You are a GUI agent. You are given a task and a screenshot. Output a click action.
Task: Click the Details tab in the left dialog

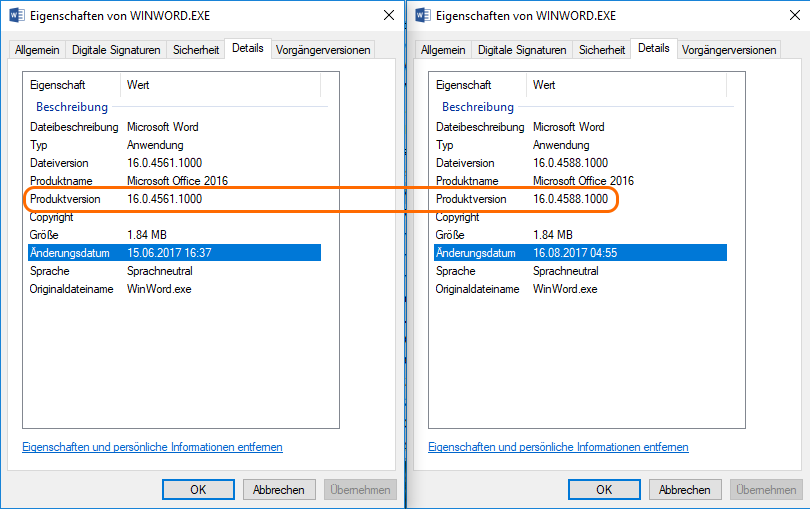coord(247,48)
